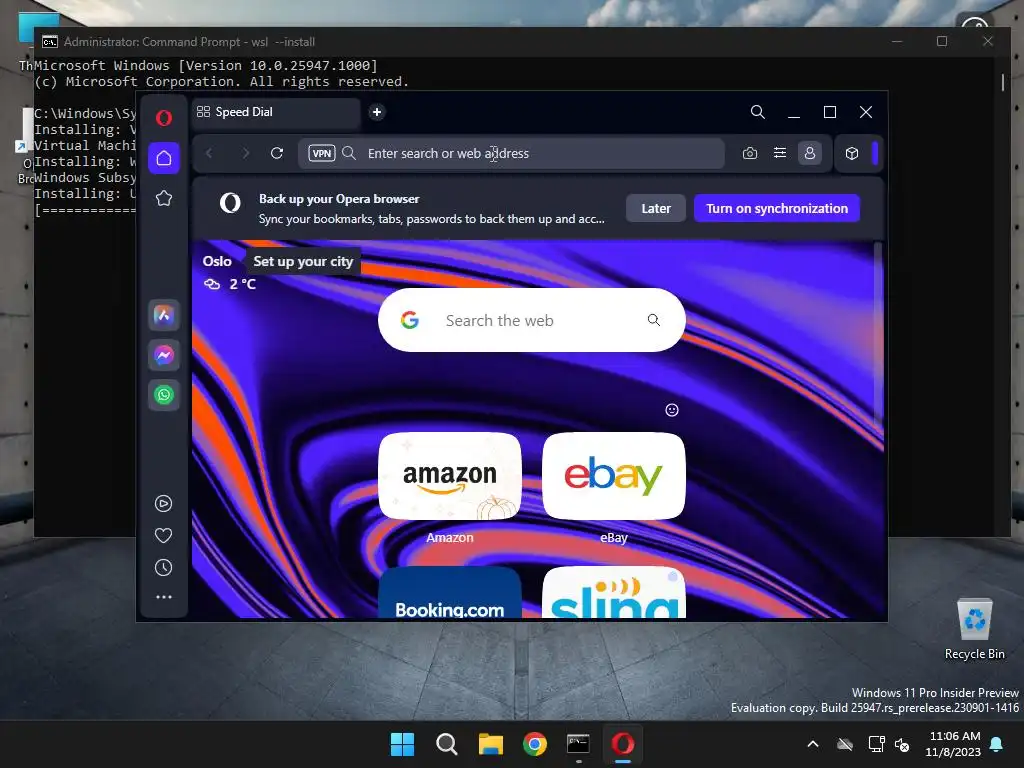Click the Search the web field
The height and width of the screenshot is (768, 1024).
pos(532,320)
